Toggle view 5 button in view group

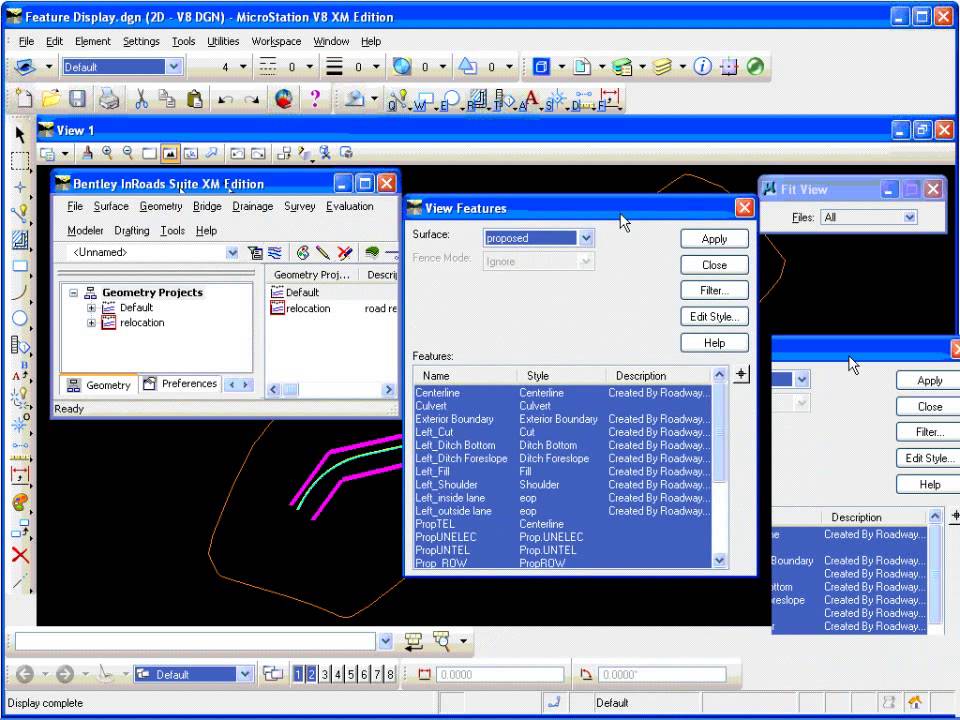tap(351, 674)
